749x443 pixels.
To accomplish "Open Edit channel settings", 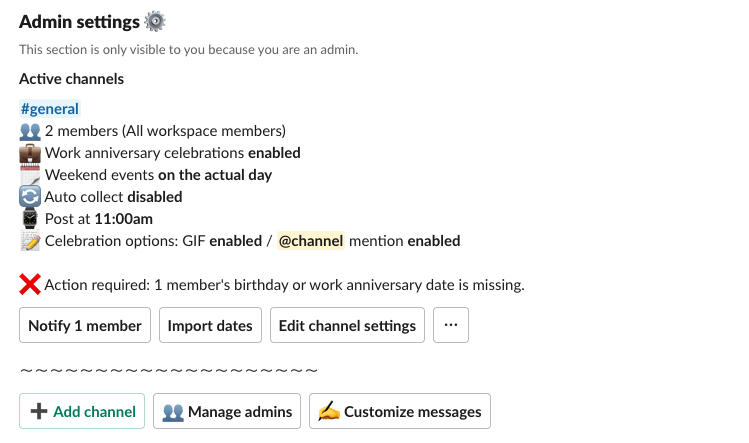I will click(347, 326).
